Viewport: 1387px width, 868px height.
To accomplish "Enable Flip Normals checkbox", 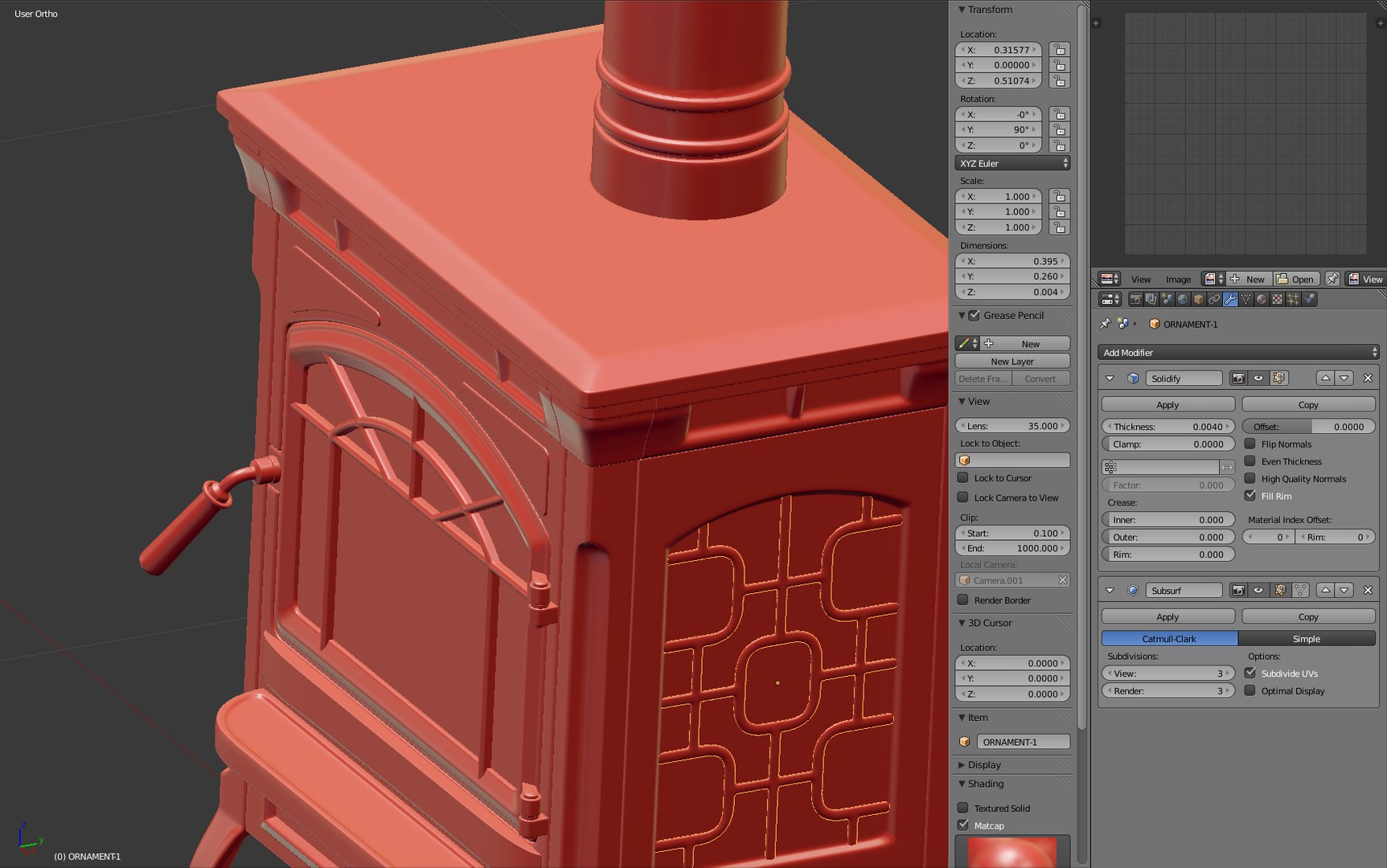I will pos(1250,444).
